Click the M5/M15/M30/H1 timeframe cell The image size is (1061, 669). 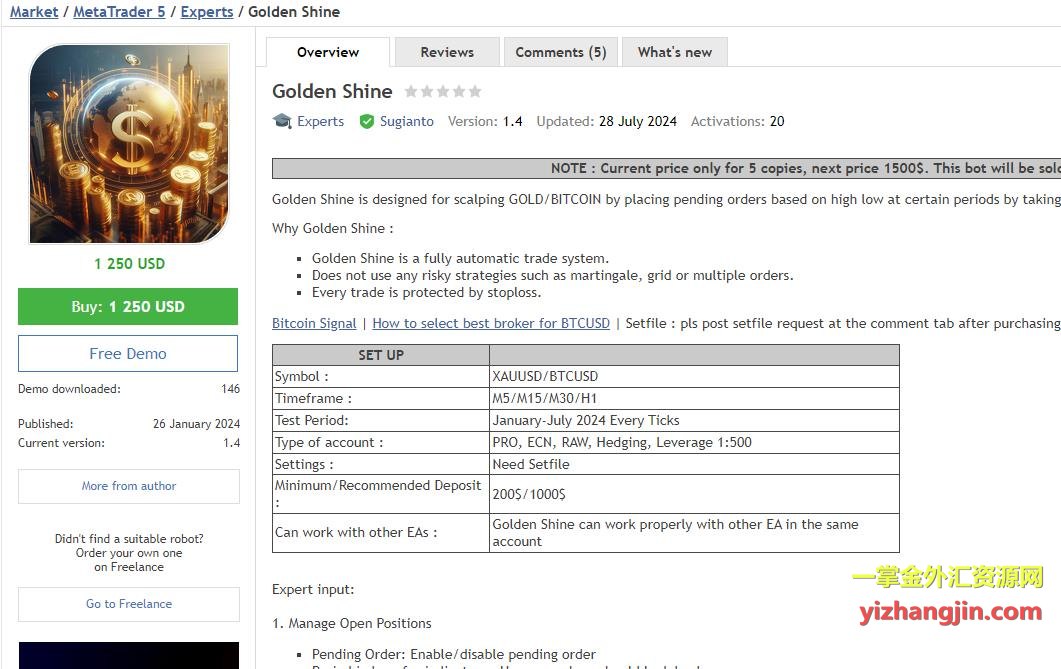[x=694, y=398]
